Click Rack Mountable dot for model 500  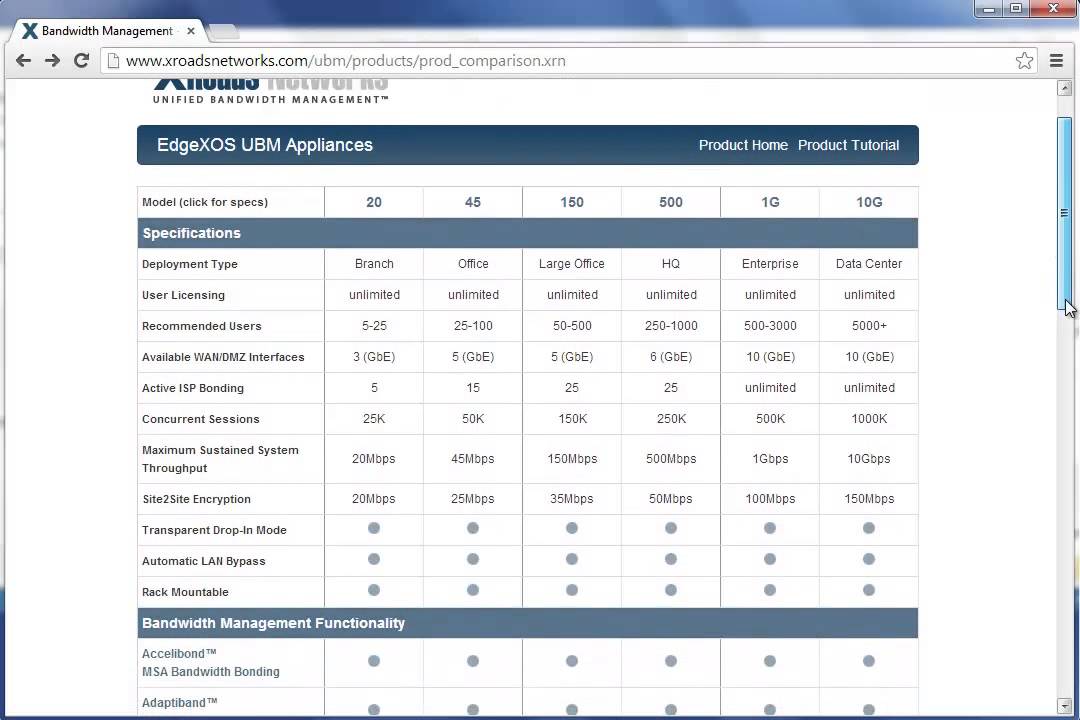pos(671,590)
